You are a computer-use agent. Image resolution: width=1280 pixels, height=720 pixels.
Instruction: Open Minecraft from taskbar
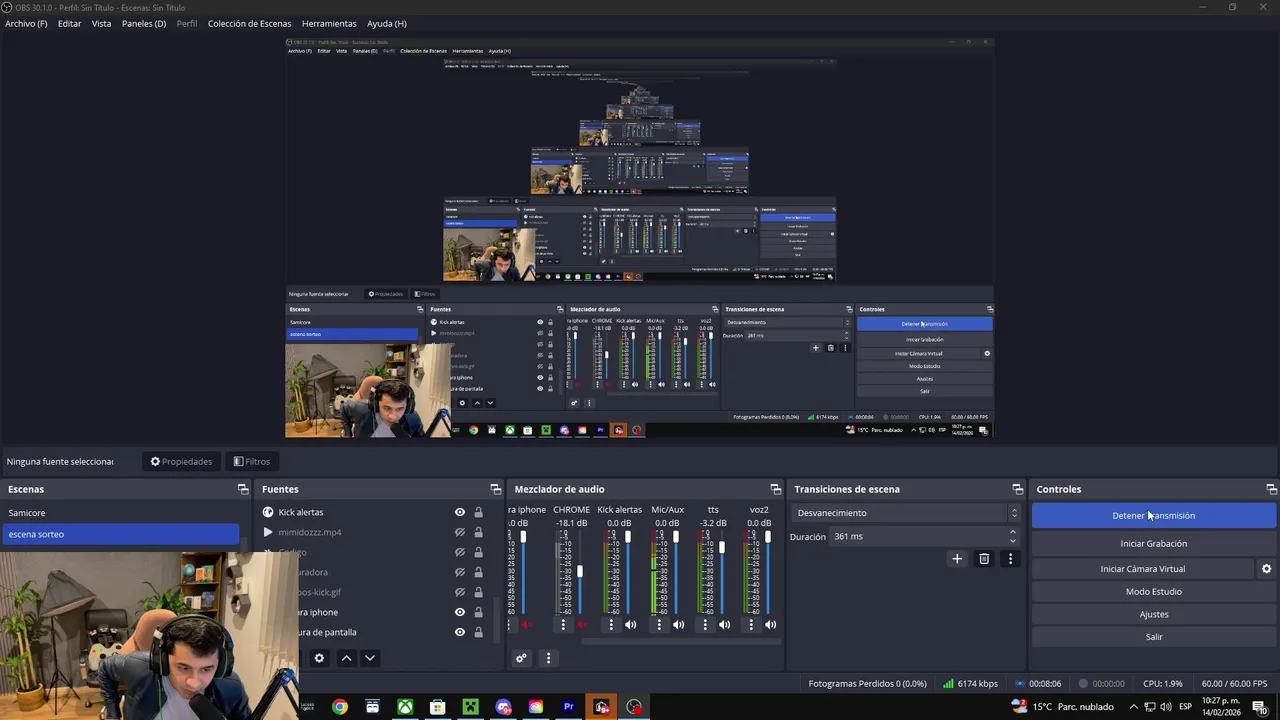(470, 707)
